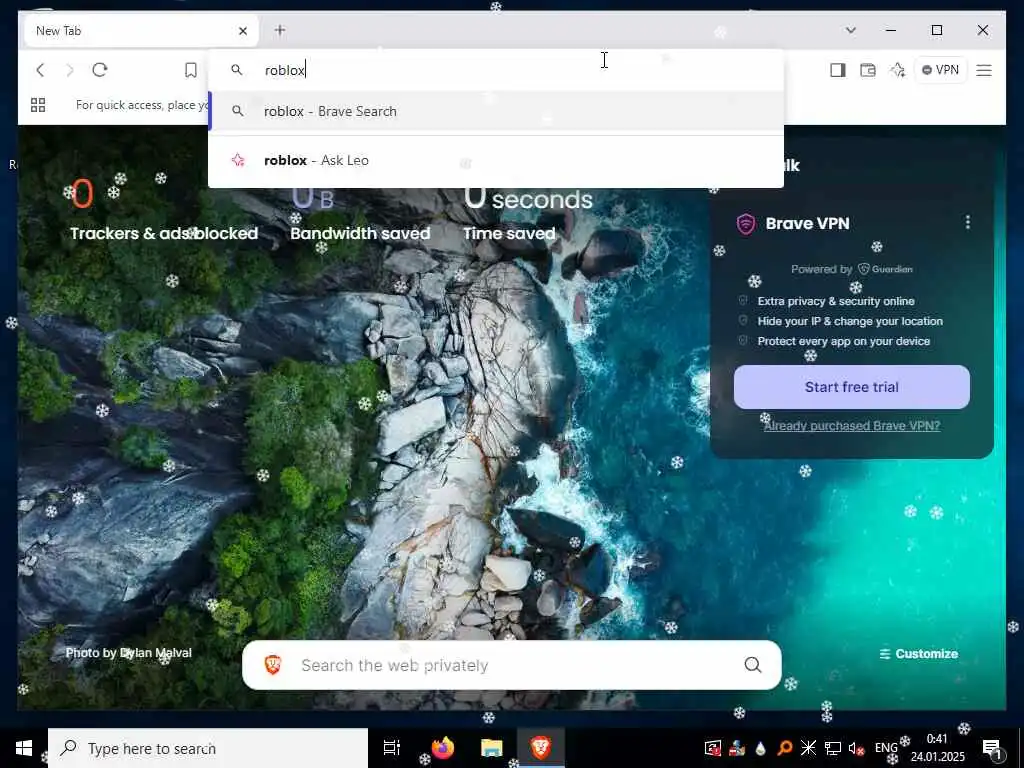Choose roblox - Ask Leo suggestion
This screenshot has height=768, width=1024.
[x=496, y=160]
